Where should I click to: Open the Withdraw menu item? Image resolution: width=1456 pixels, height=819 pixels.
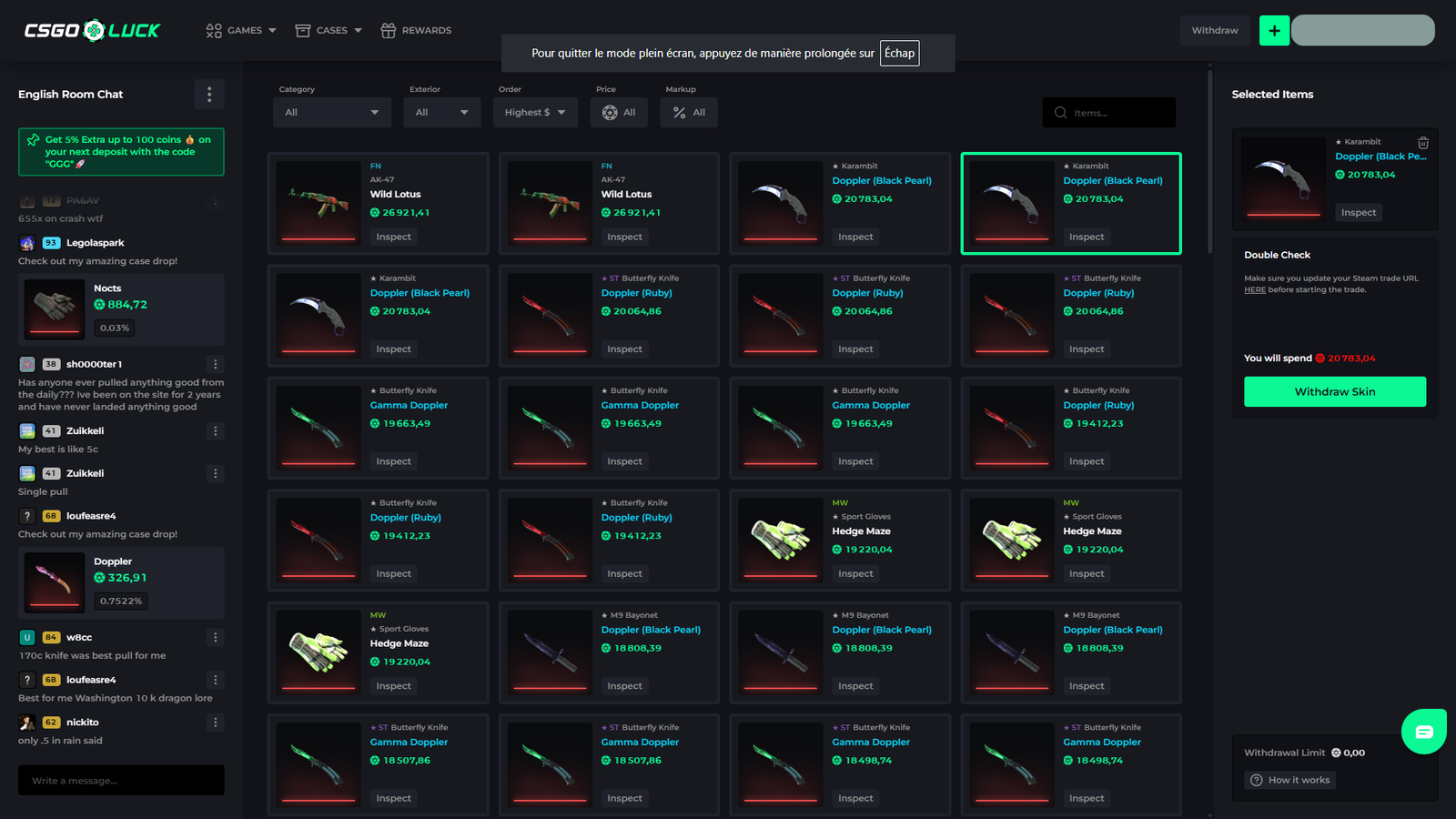tap(1214, 30)
